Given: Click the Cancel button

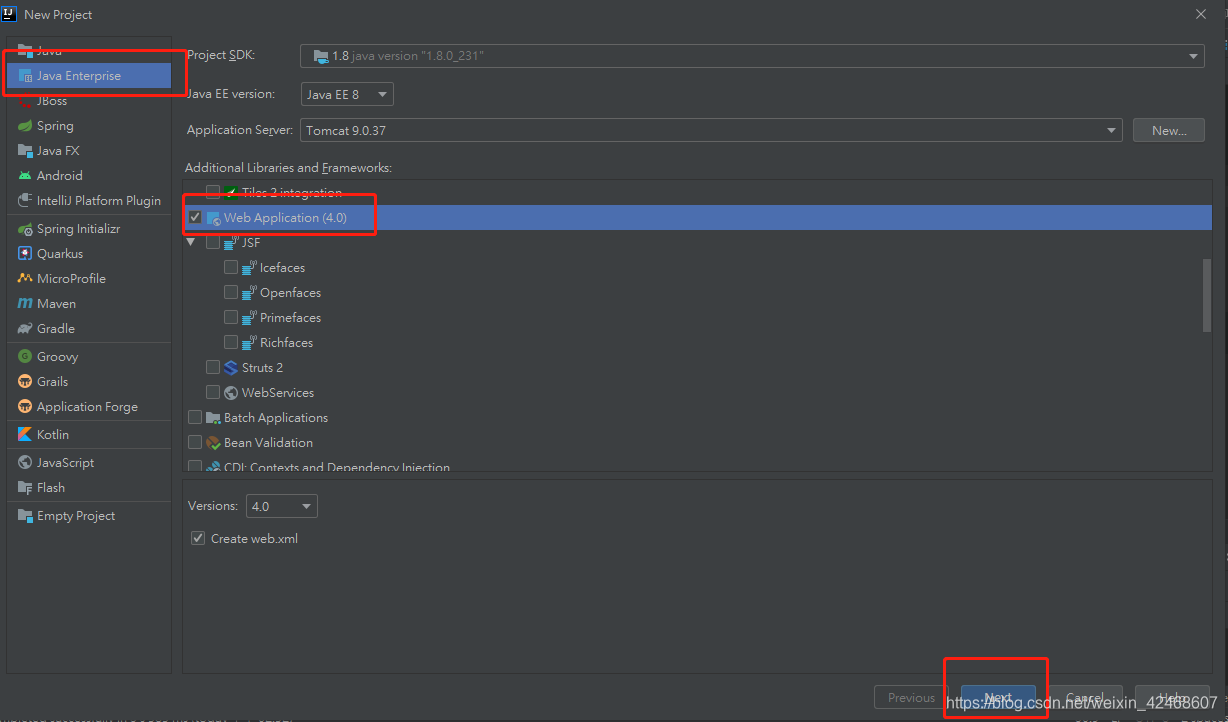Looking at the screenshot, I should click(1084, 698).
